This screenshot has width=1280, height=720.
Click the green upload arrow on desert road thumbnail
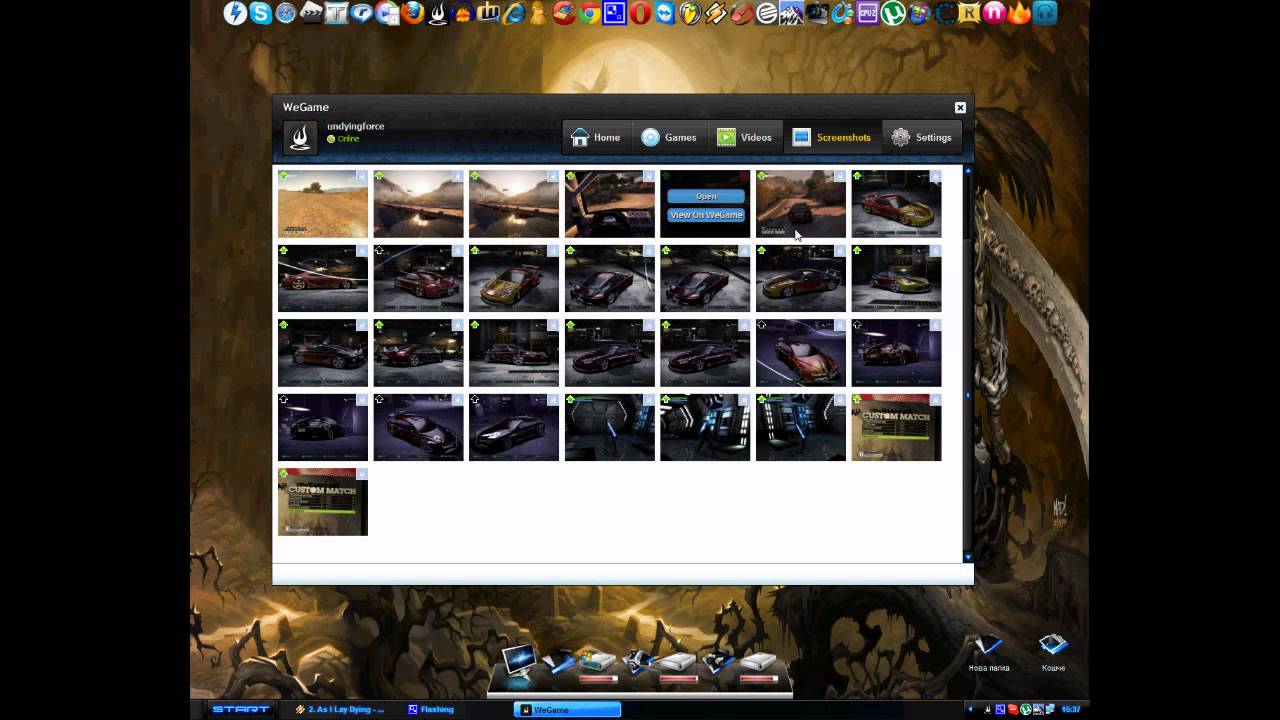point(284,176)
